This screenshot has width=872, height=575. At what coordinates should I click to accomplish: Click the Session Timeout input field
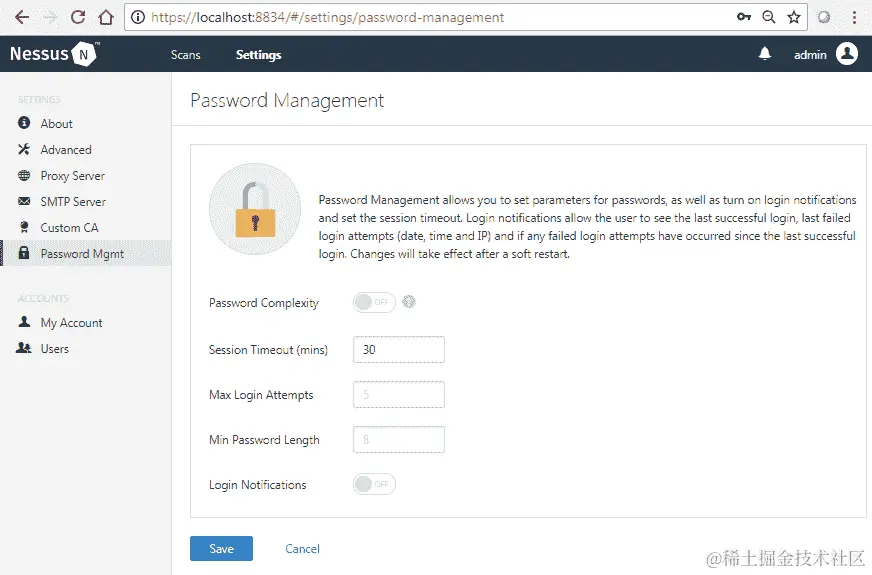point(398,350)
